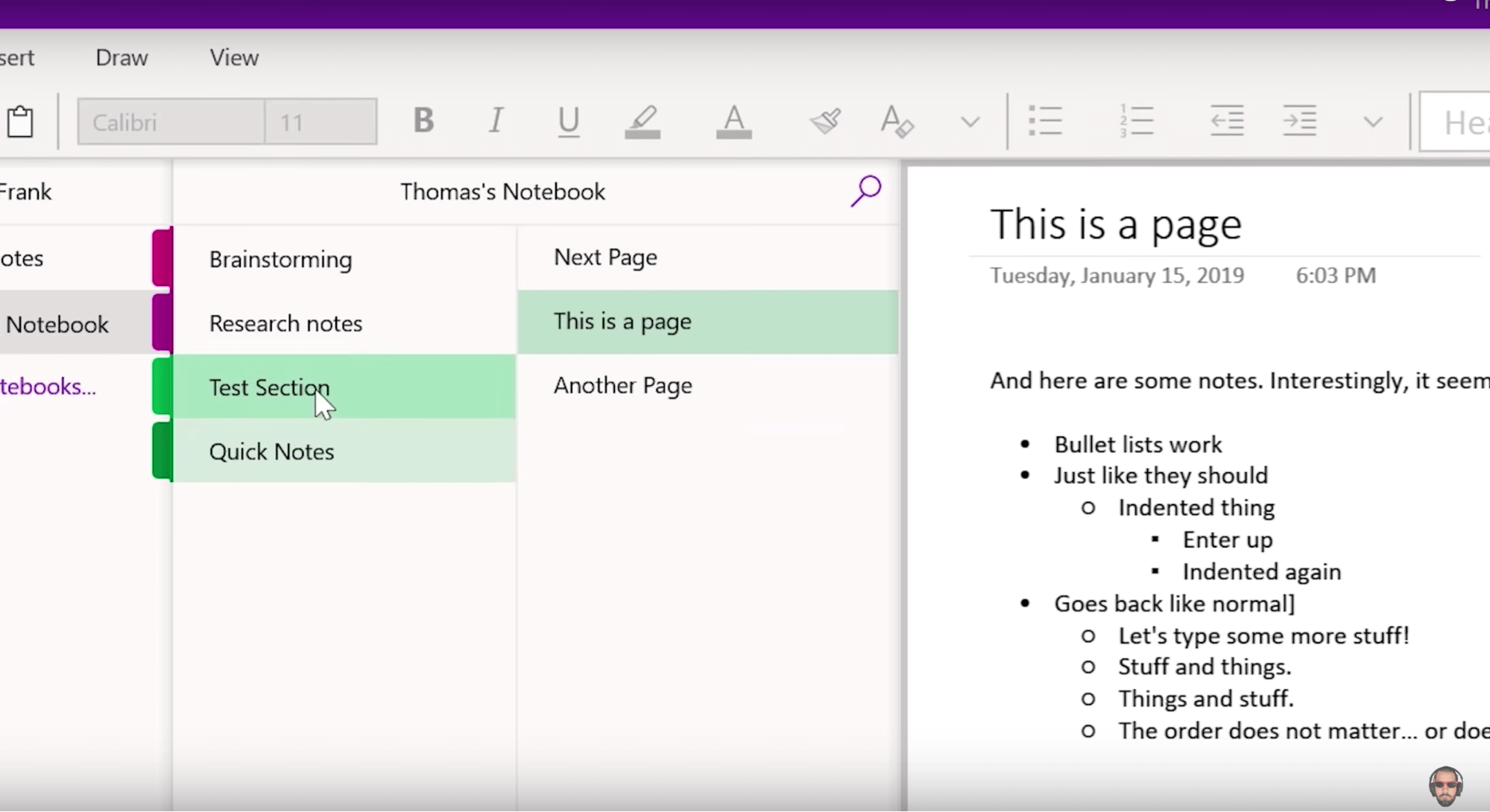The width and height of the screenshot is (1490, 812).
Task: Click the Underline formatting icon
Action: [568, 121]
